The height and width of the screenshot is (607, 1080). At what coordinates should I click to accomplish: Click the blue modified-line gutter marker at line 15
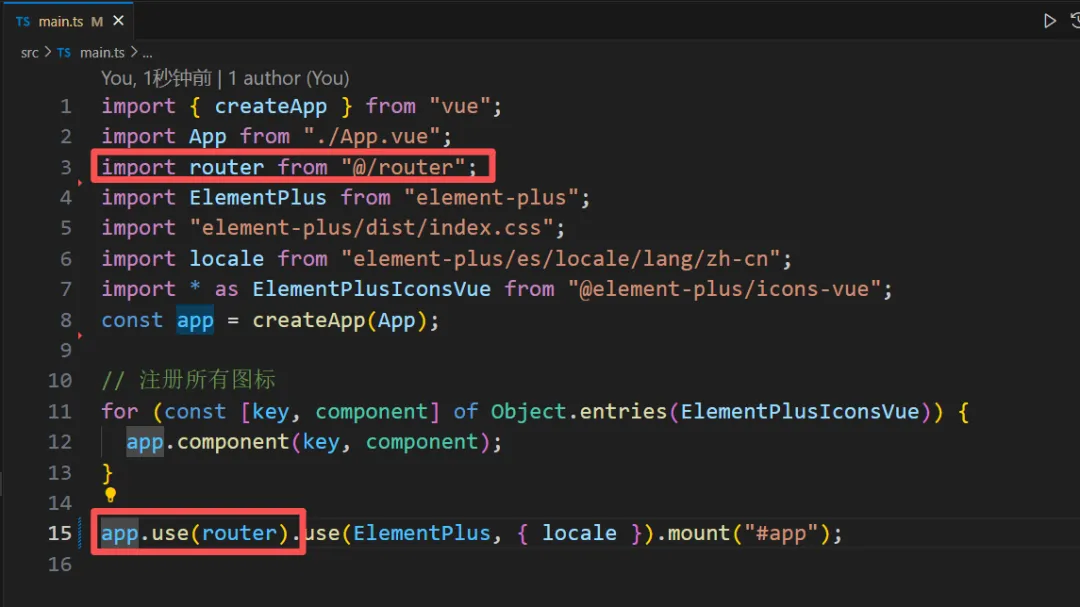point(82,533)
